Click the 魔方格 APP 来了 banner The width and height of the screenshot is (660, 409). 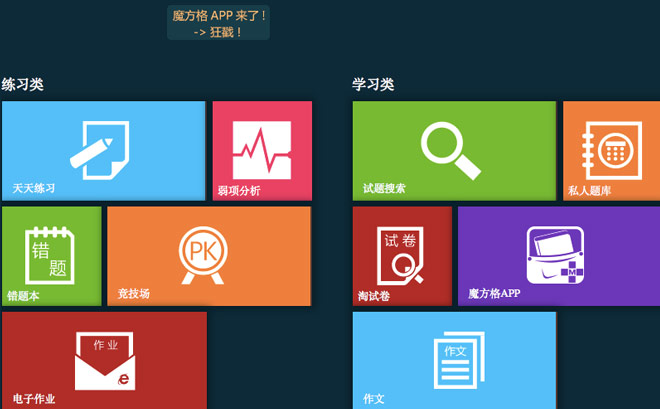pyautogui.click(x=219, y=15)
